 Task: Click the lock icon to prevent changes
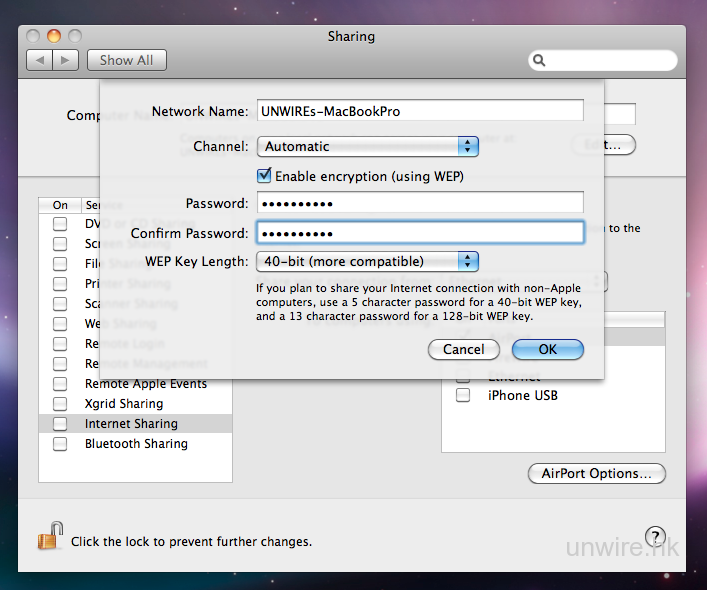point(49,537)
